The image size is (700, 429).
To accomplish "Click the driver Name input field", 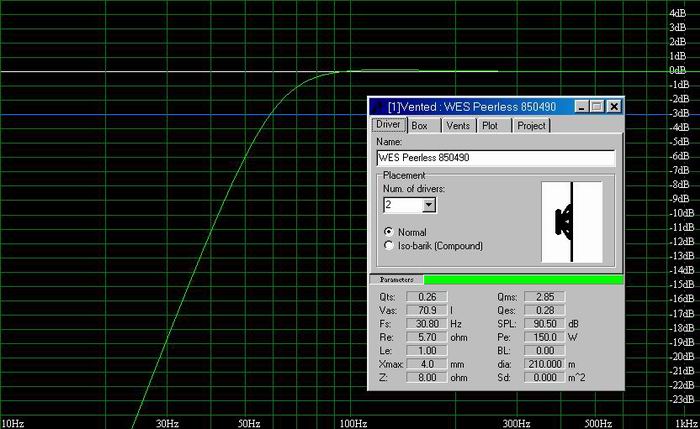I will click(x=496, y=158).
